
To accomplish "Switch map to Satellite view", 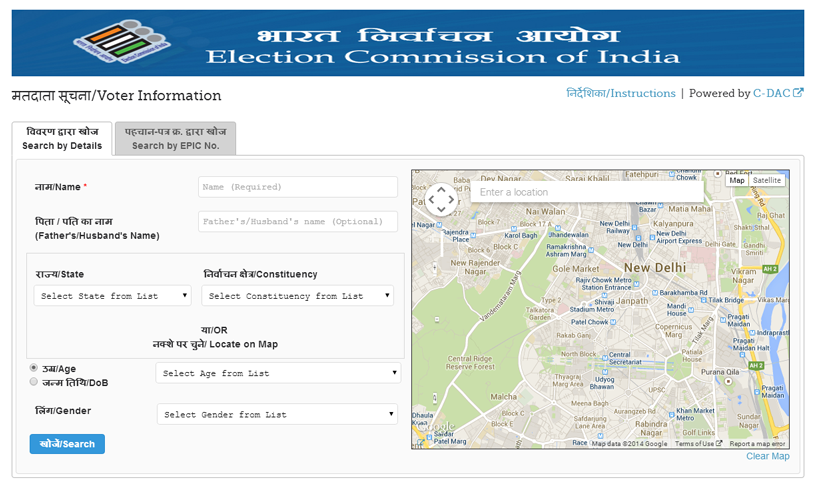I will pos(767,180).
